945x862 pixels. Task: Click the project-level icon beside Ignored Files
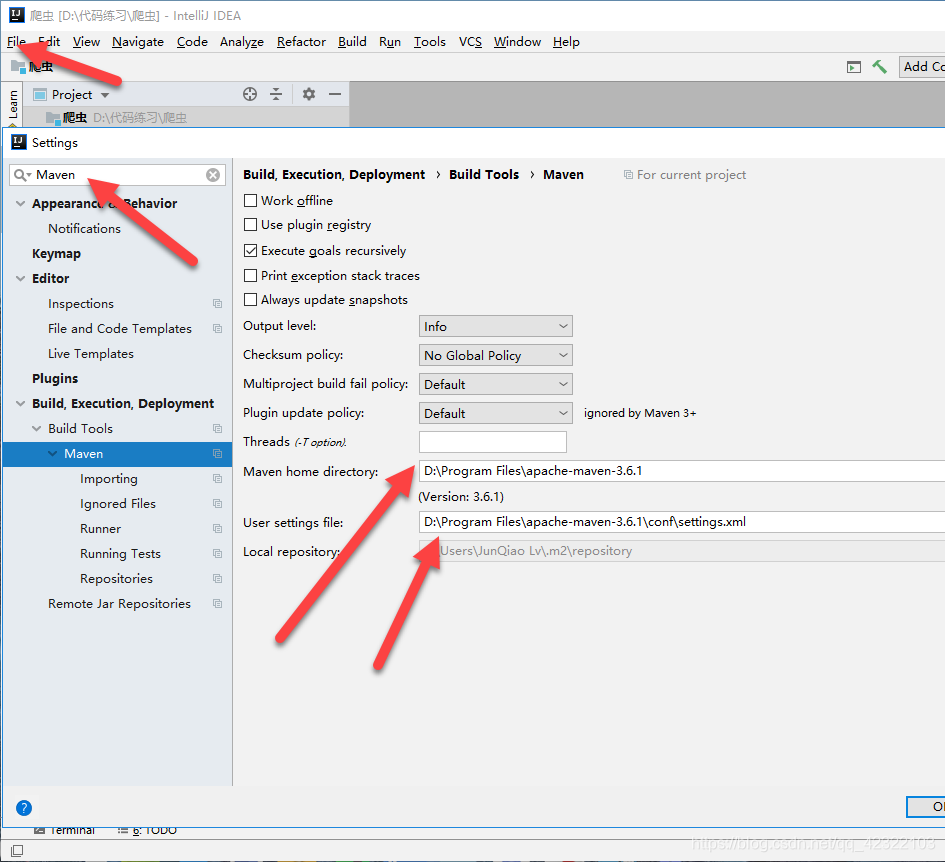pos(218,504)
